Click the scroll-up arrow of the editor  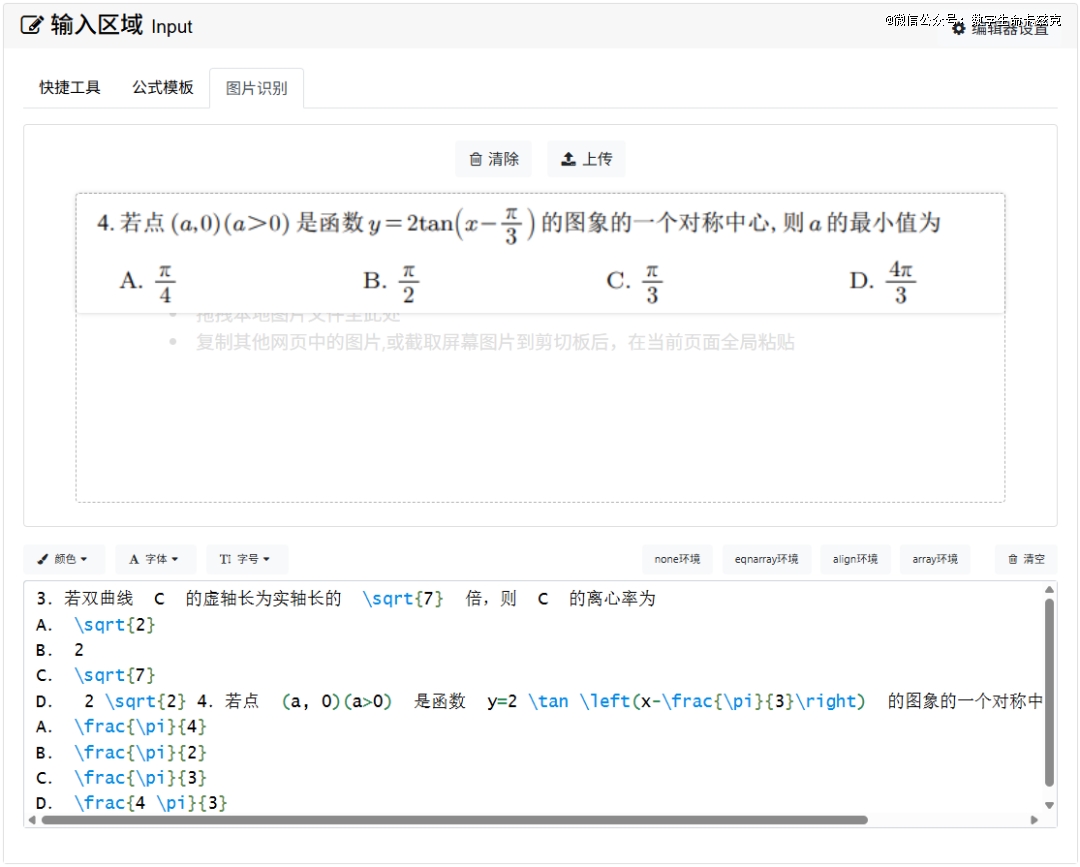coord(1049,589)
